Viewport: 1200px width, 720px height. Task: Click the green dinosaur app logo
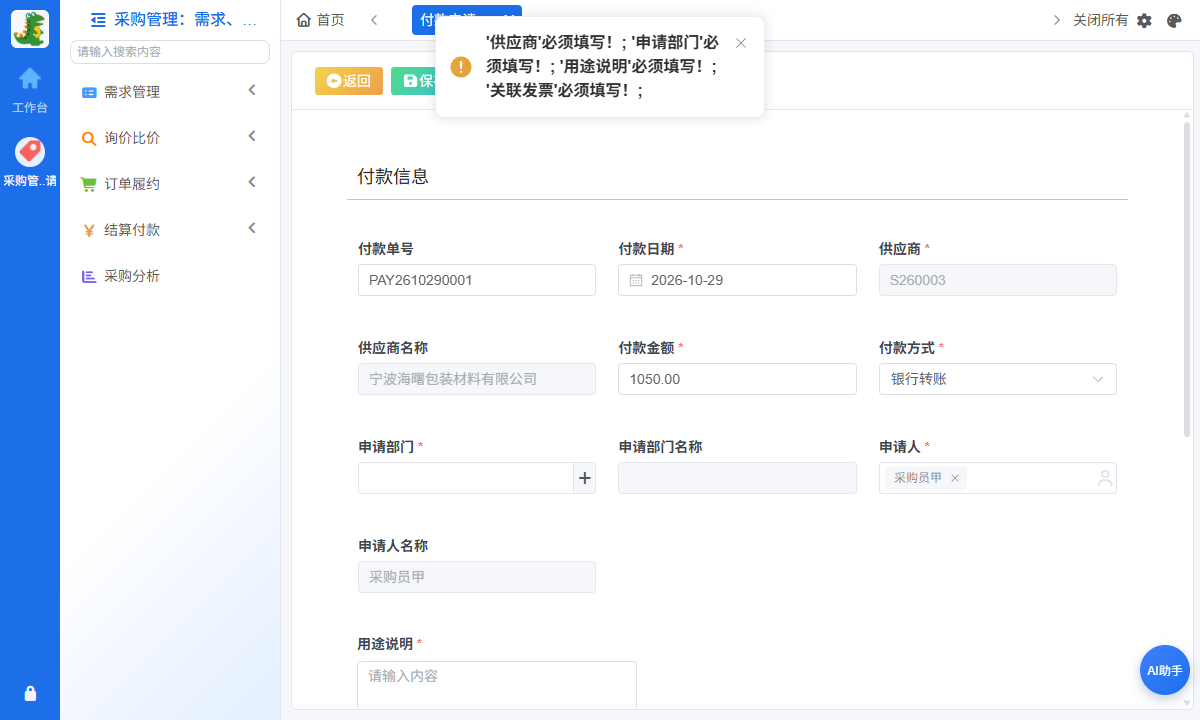30,29
